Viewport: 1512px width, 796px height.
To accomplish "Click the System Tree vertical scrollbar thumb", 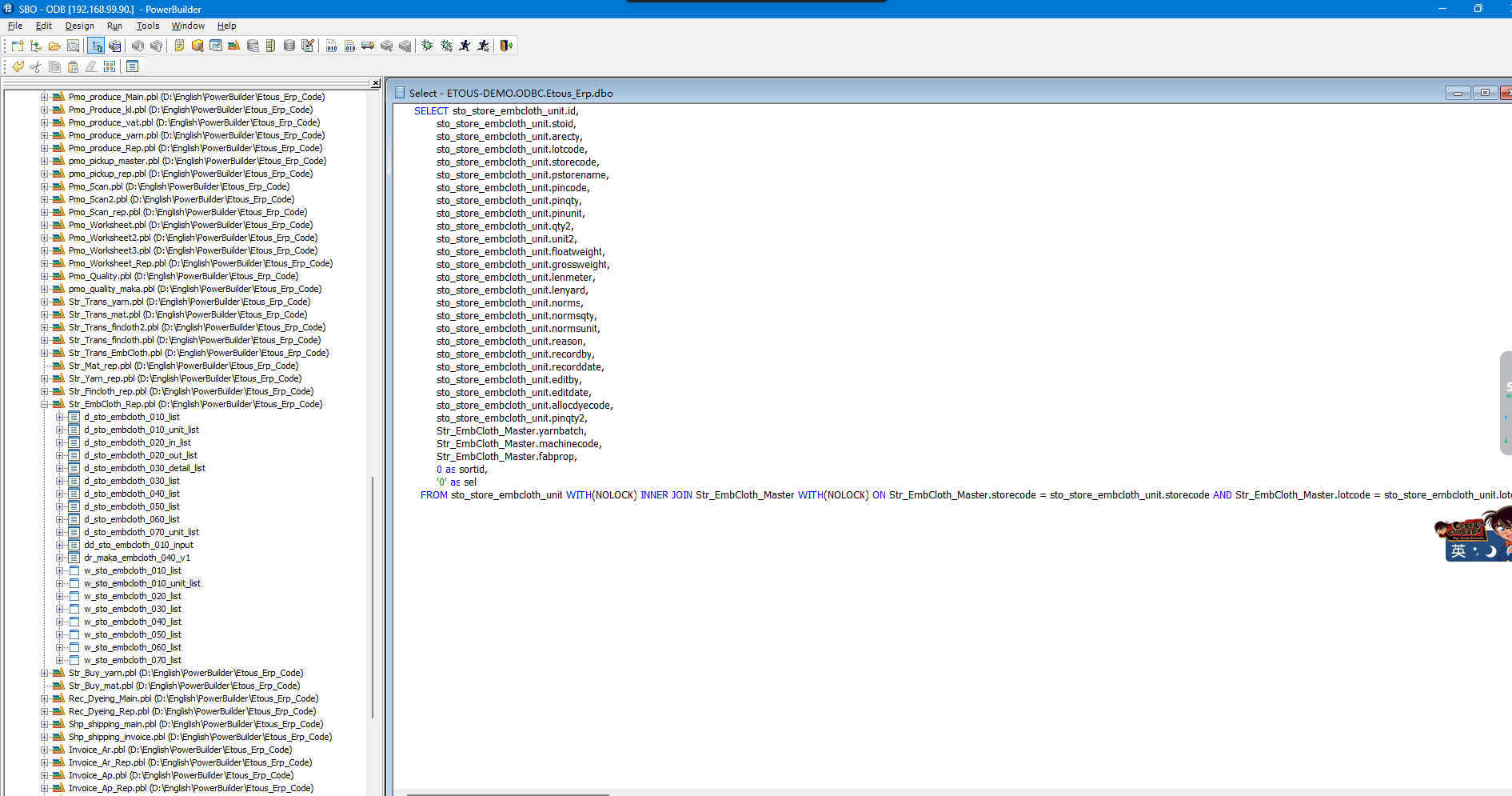I will tap(373, 597).
